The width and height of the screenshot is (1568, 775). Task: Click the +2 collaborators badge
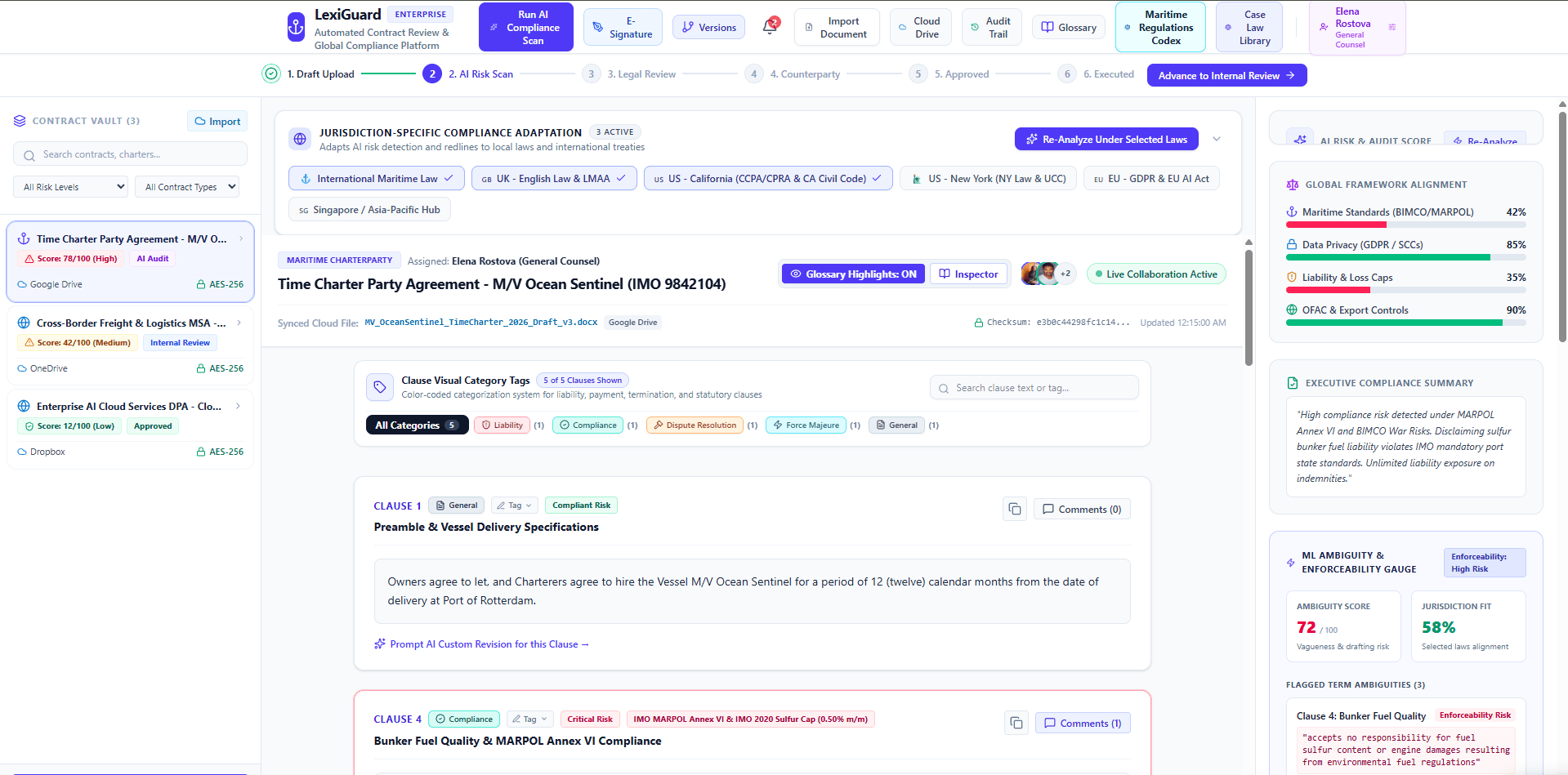click(1065, 274)
